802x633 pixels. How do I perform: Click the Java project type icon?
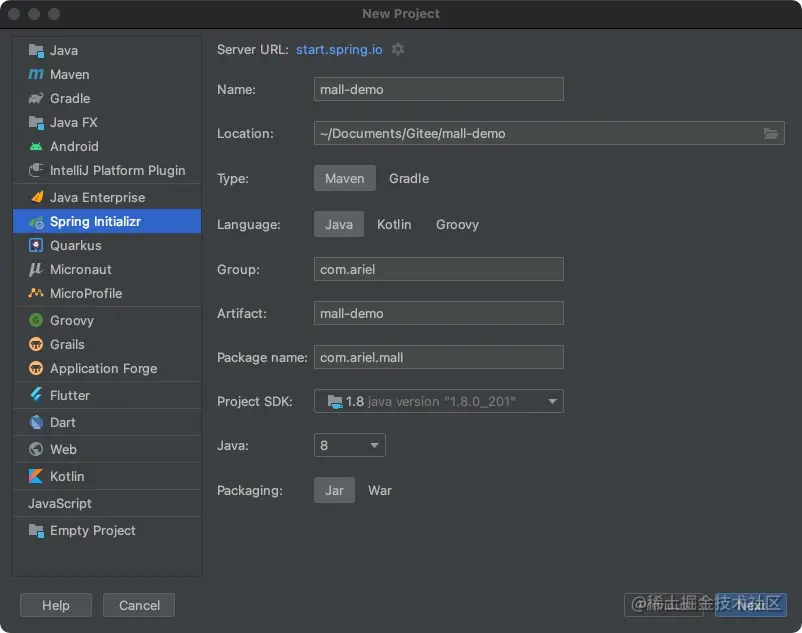36,51
